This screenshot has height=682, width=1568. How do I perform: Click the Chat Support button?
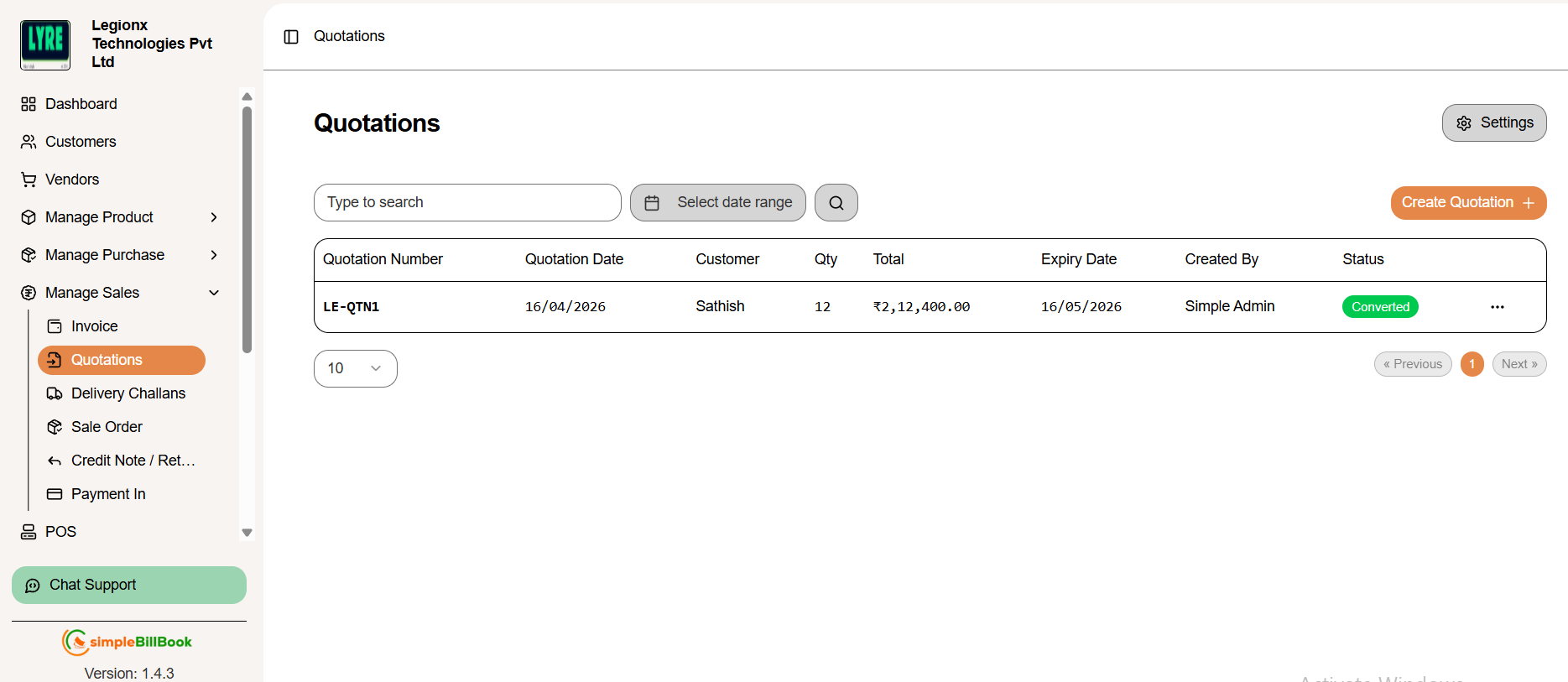click(x=129, y=586)
